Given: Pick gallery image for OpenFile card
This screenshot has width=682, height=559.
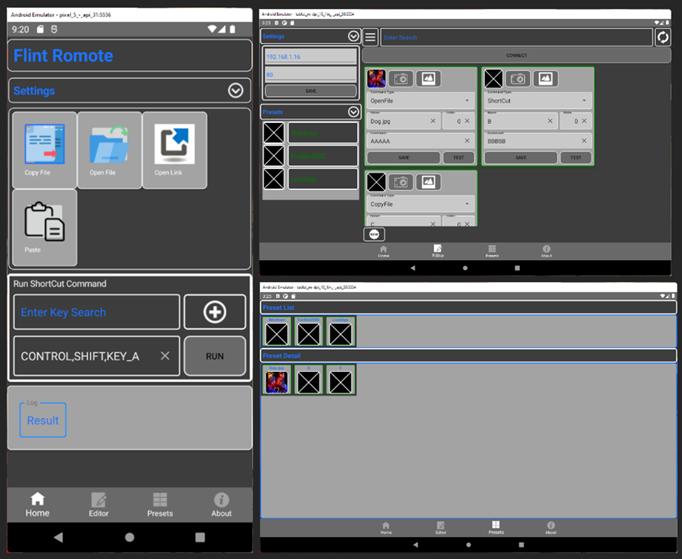Looking at the screenshot, I should 428,79.
